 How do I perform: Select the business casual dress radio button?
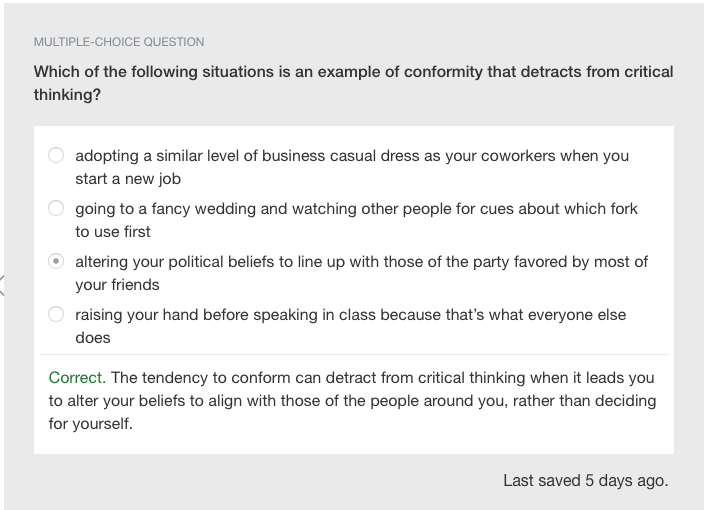pyautogui.click(x=56, y=155)
